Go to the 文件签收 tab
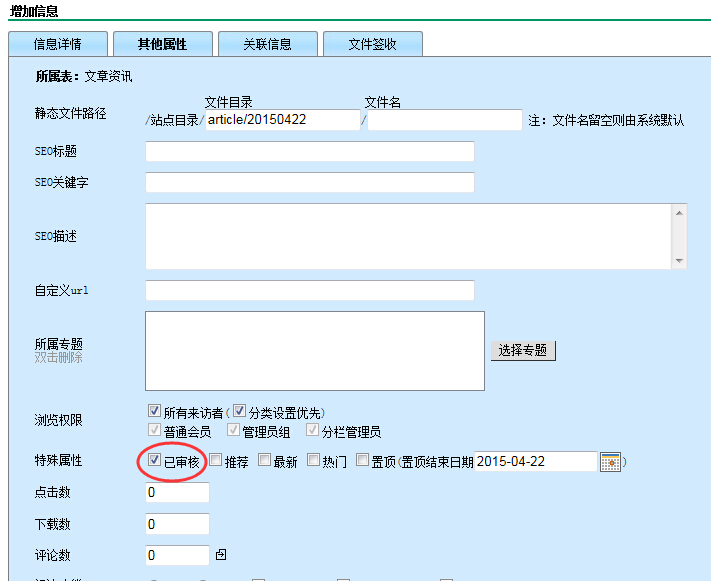This screenshot has width=711, height=581. 372,44
